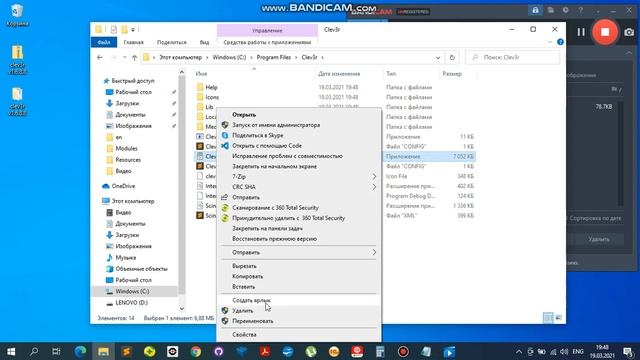
Task: Sort by Дата изменения column header
Action: (x=339, y=74)
